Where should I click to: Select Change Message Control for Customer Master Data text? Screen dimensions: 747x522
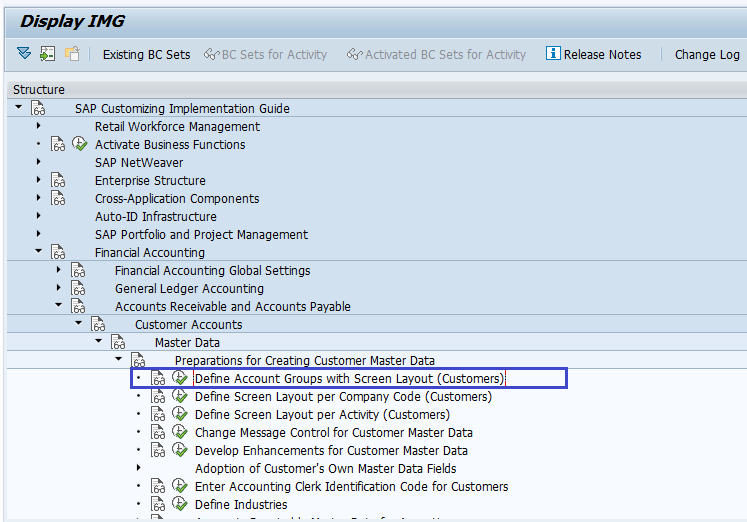(x=333, y=432)
